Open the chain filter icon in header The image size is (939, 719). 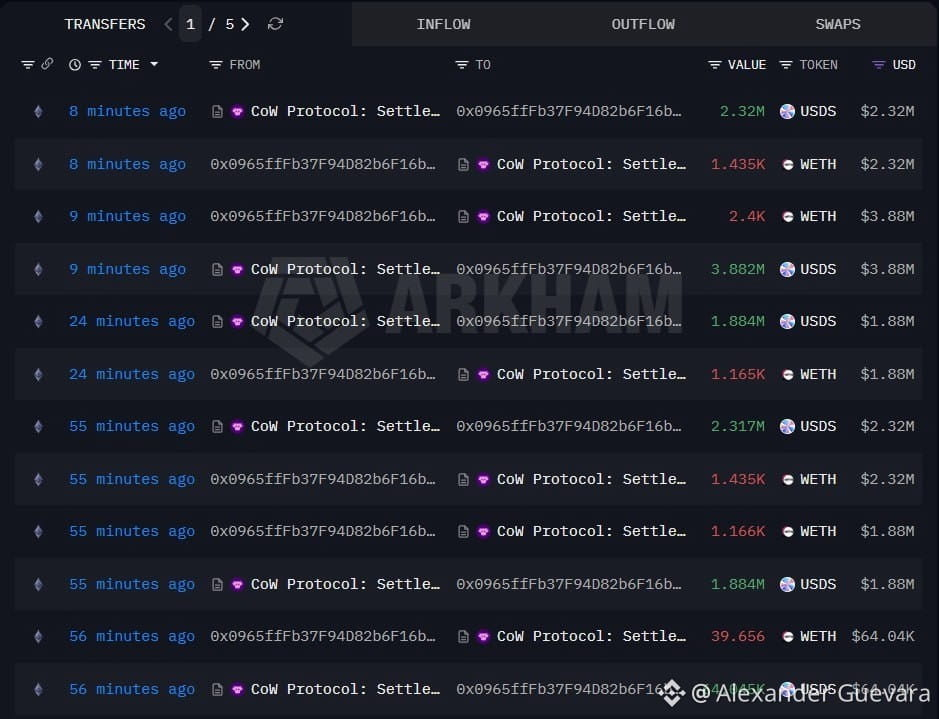pos(28,65)
